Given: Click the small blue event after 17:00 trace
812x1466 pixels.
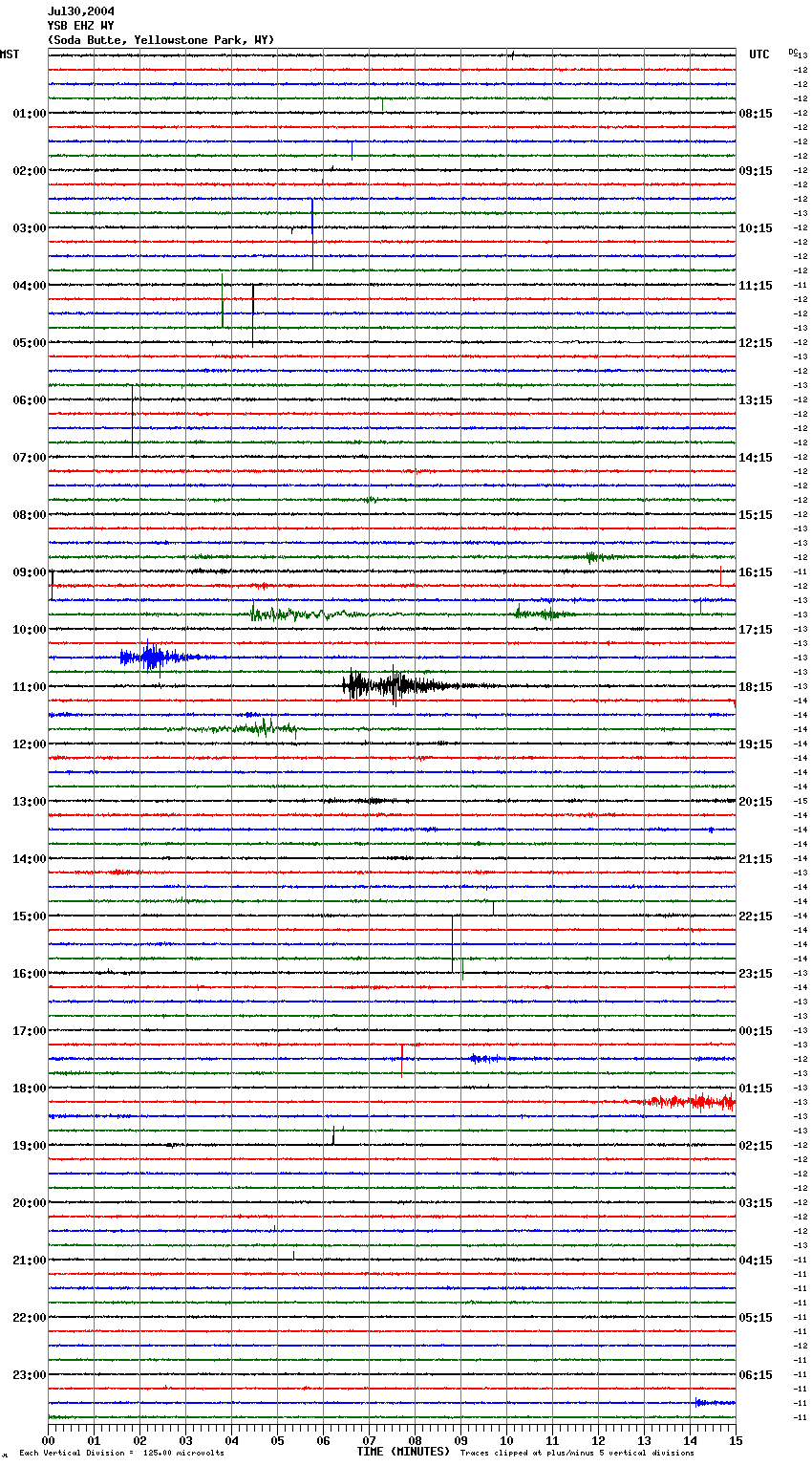Looking at the screenshot, I should 485,1058.
